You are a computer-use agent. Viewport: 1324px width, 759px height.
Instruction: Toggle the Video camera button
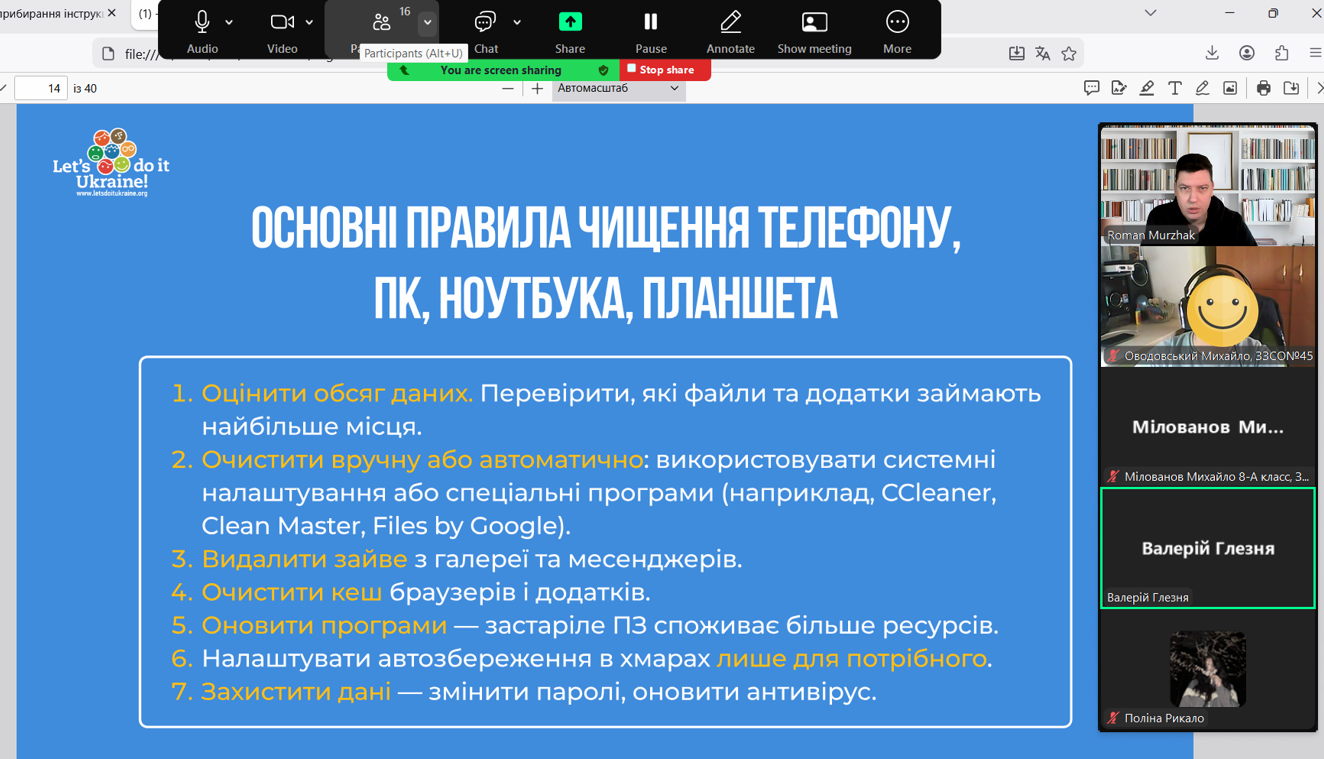click(282, 23)
